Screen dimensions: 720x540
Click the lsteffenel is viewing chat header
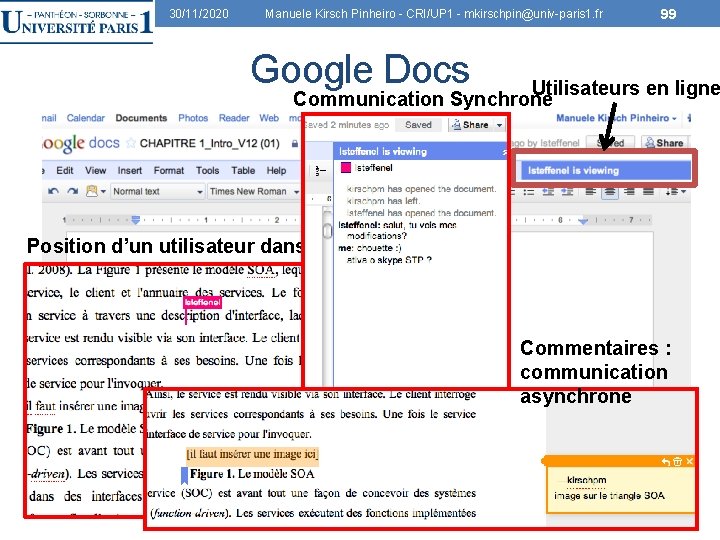tap(419, 152)
